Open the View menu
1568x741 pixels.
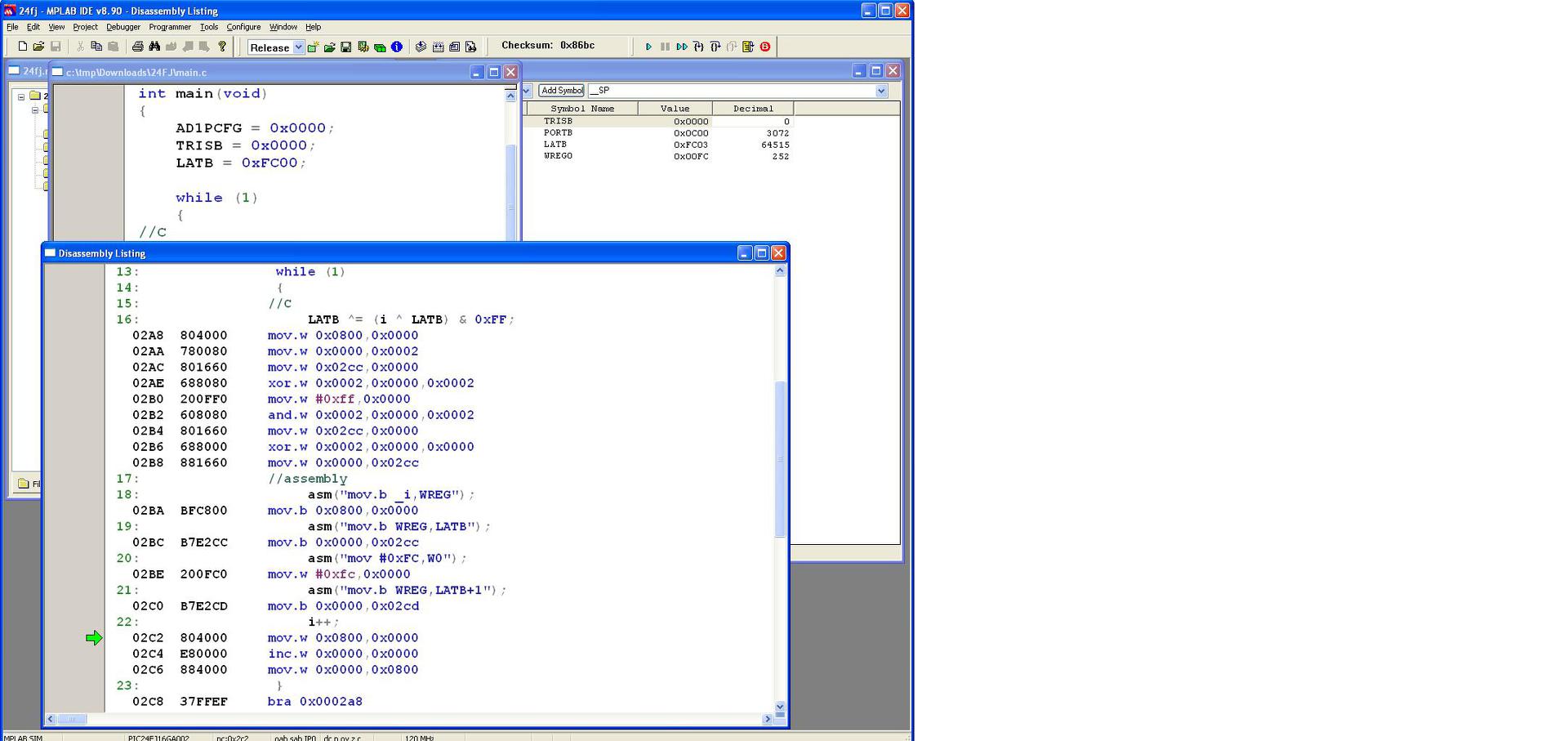56,27
